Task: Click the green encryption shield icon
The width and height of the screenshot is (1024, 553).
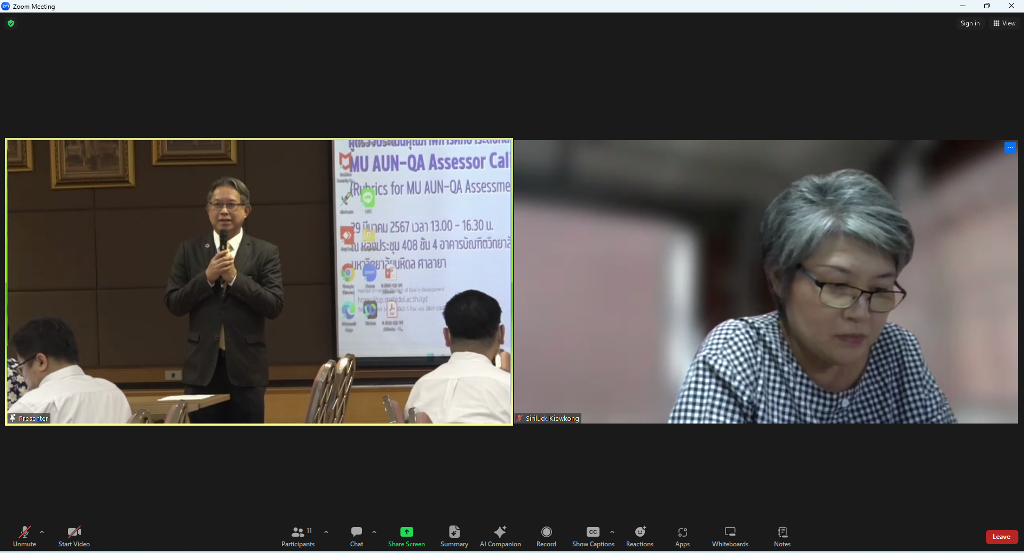Action: click(x=11, y=23)
